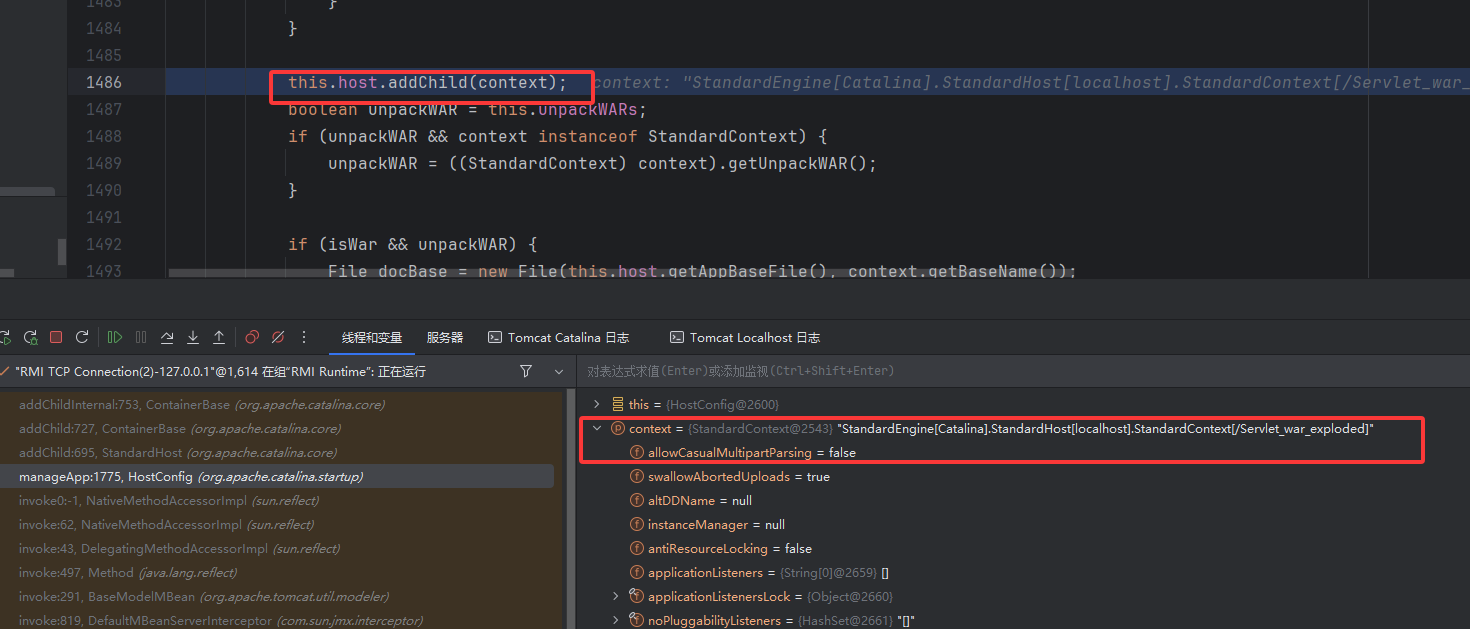
Task: Expand the applicationListenersLock variable node
Action: 616,596
